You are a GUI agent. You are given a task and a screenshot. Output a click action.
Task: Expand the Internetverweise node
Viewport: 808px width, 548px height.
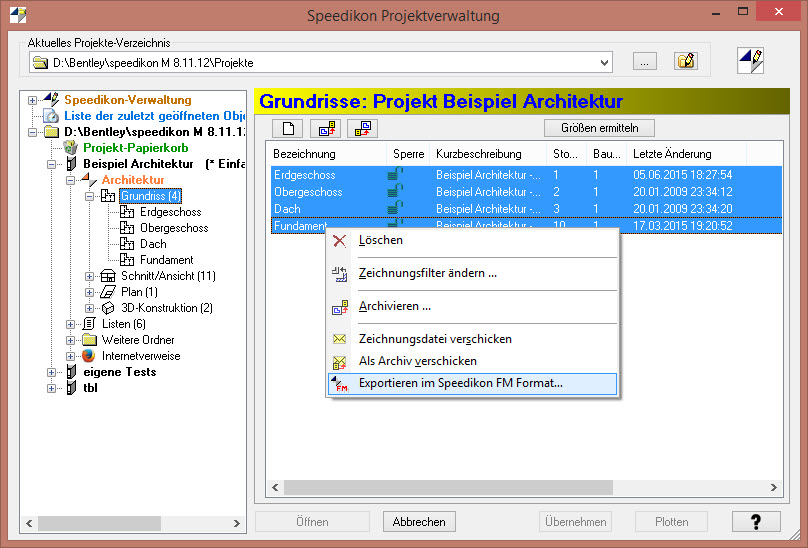click(x=71, y=356)
